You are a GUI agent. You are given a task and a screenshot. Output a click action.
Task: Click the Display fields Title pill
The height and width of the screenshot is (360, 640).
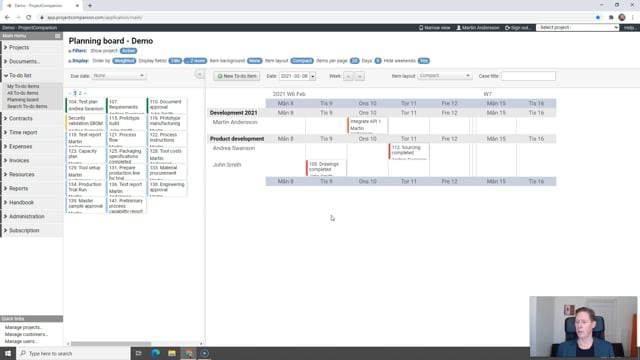[175, 61]
